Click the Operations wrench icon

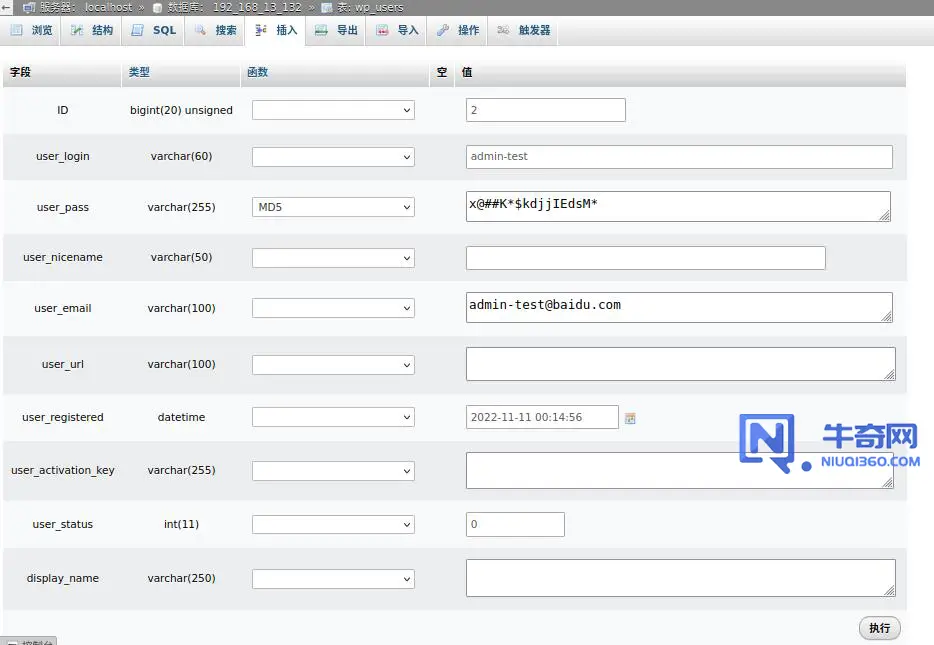point(443,30)
